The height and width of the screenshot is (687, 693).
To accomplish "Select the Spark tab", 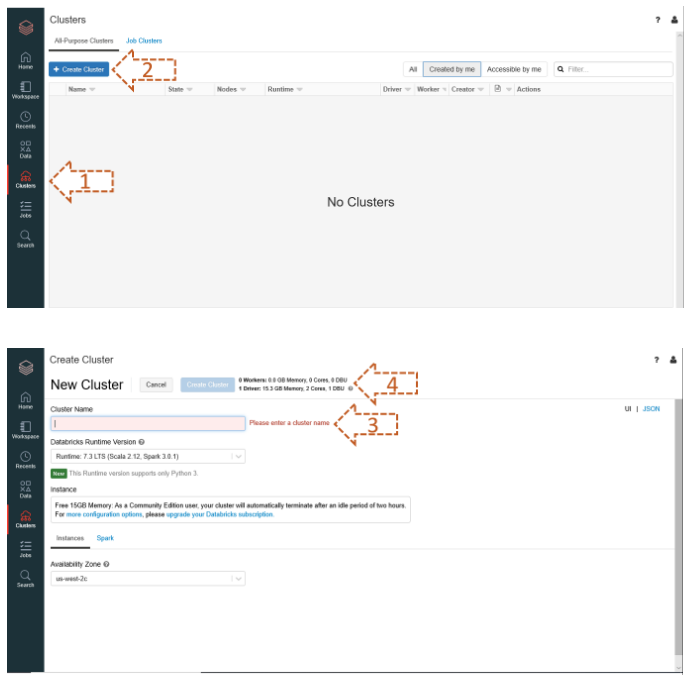I will 105,538.
